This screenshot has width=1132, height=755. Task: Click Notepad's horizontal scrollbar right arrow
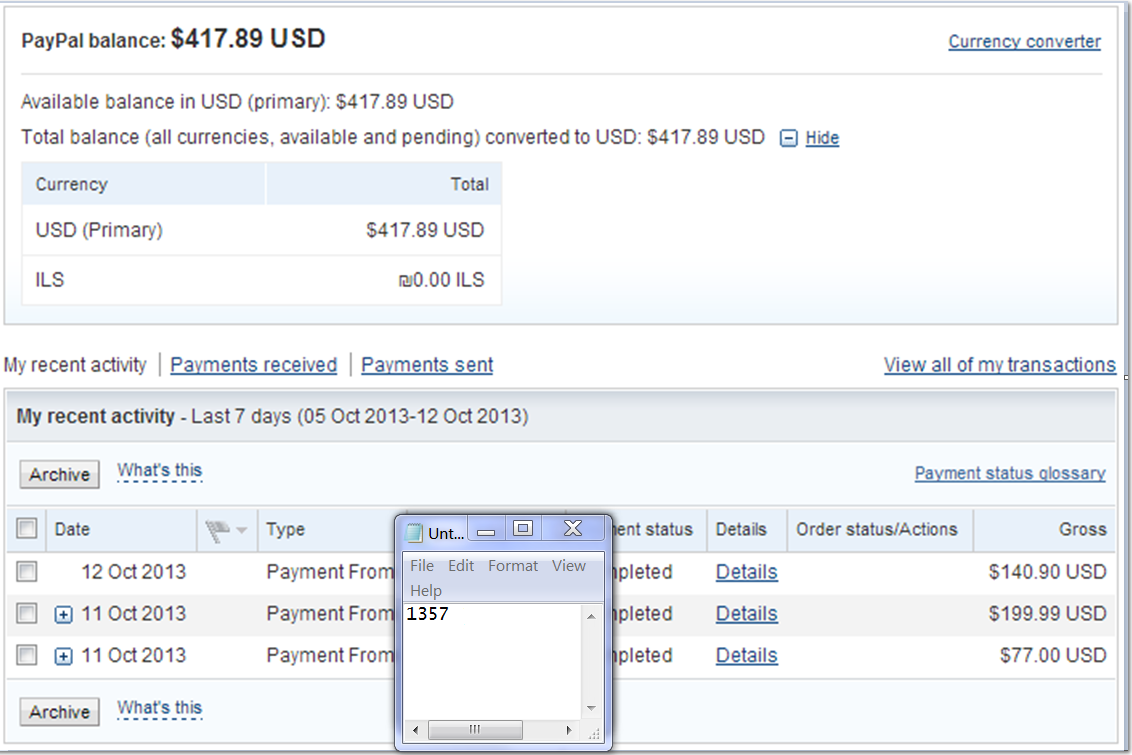pos(569,730)
